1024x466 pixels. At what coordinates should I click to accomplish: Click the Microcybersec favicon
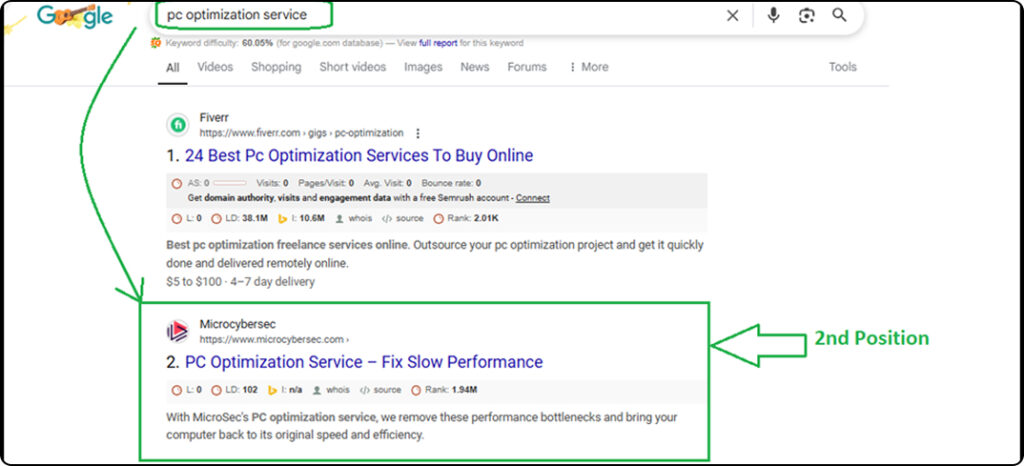pos(177,332)
